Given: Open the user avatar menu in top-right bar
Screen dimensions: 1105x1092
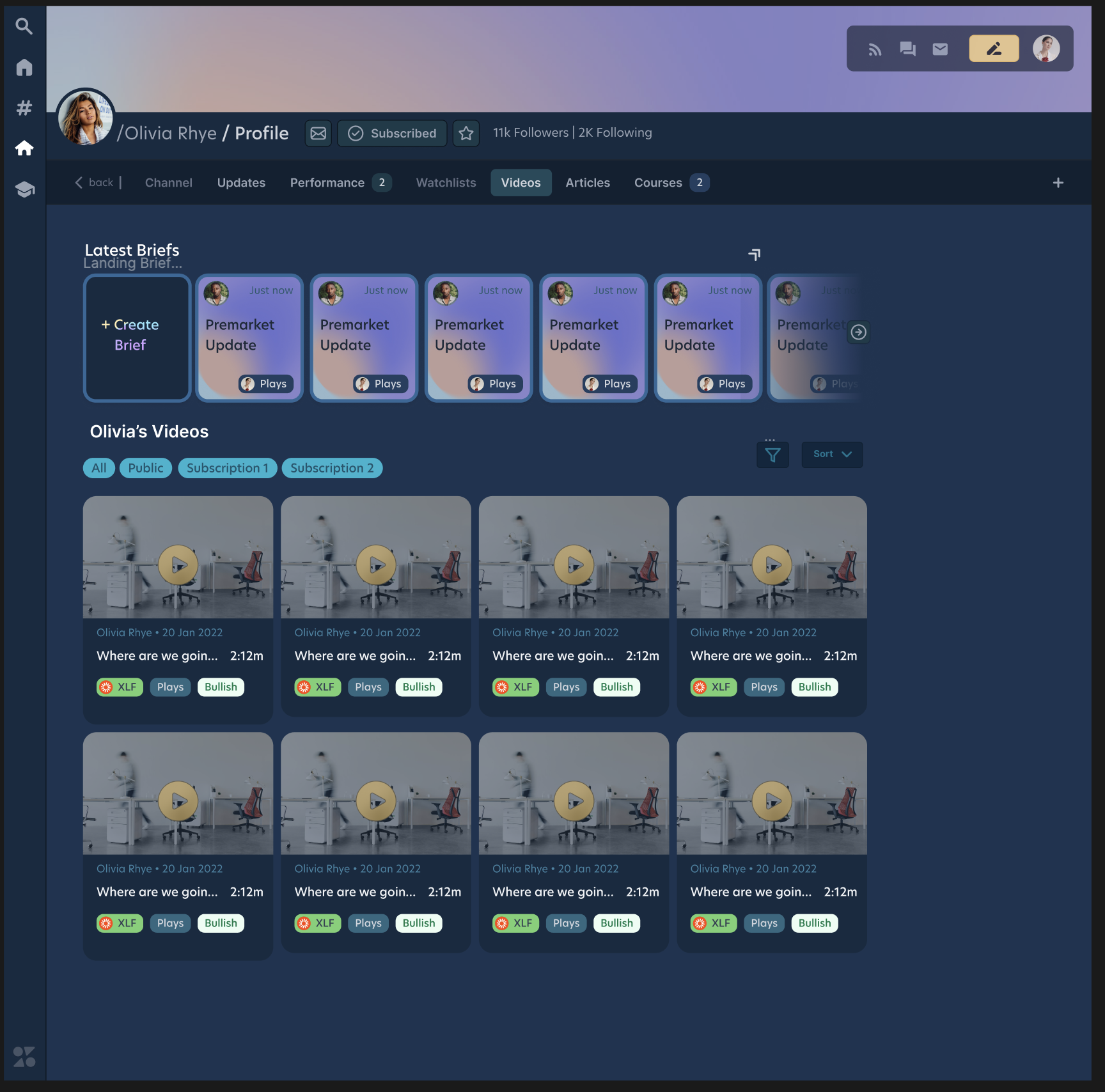Looking at the screenshot, I should [x=1046, y=49].
